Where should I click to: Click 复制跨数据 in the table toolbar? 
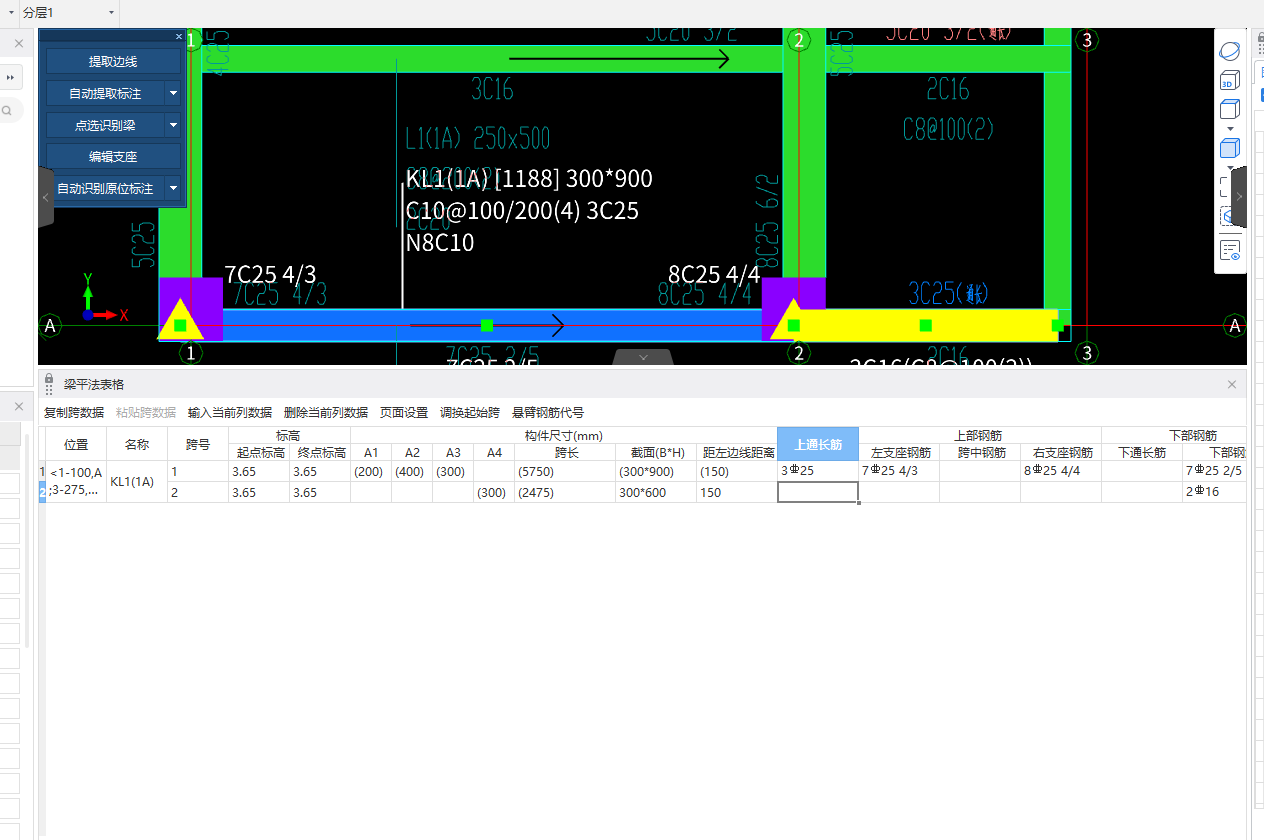tap(74, 412)
